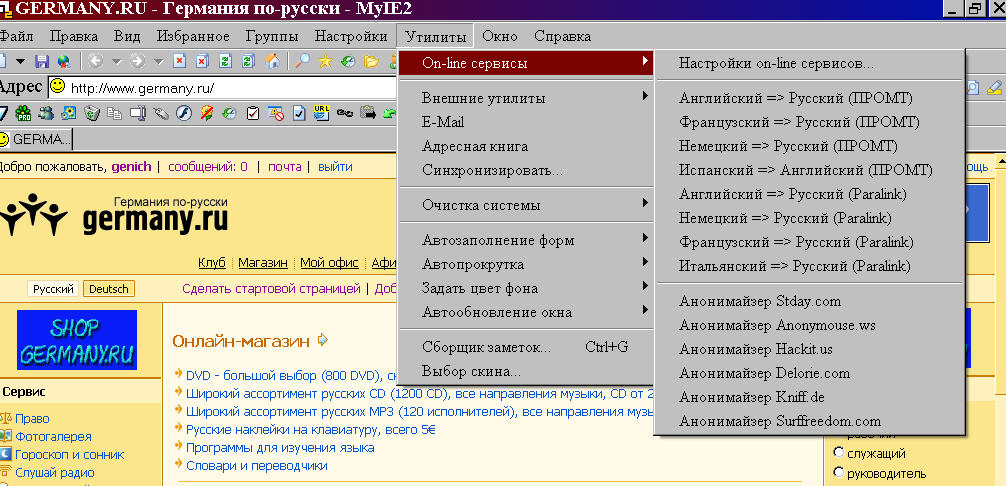Click the chain links icon
This screenshot has width=1006, height=486.
coord(345,113)
